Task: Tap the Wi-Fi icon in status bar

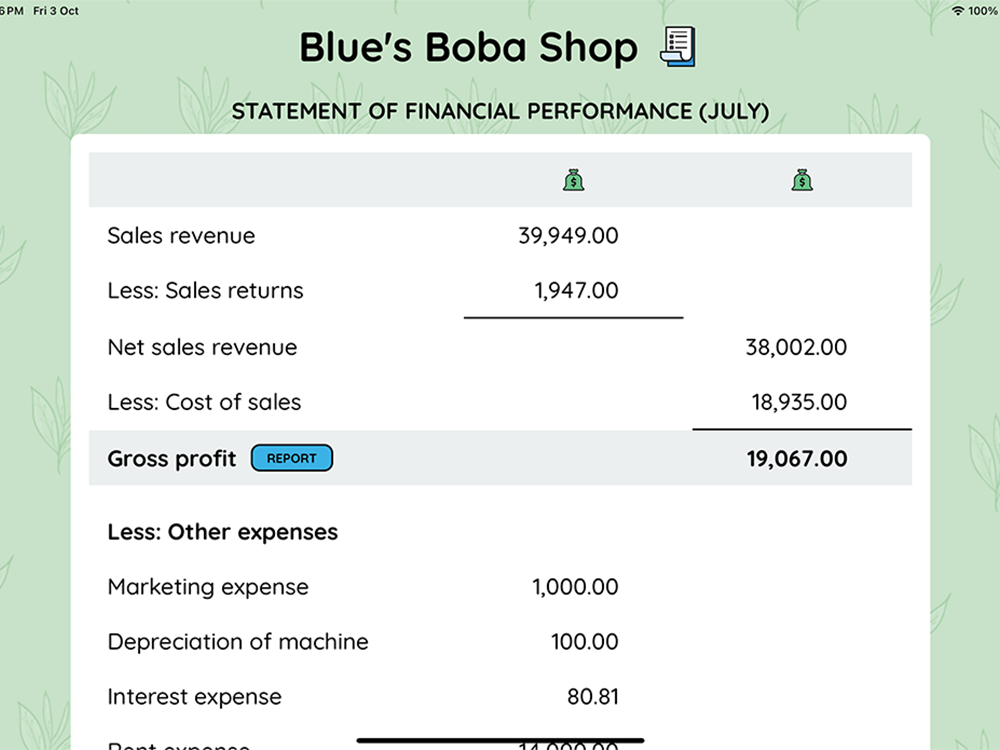Action: pos(958,10)
